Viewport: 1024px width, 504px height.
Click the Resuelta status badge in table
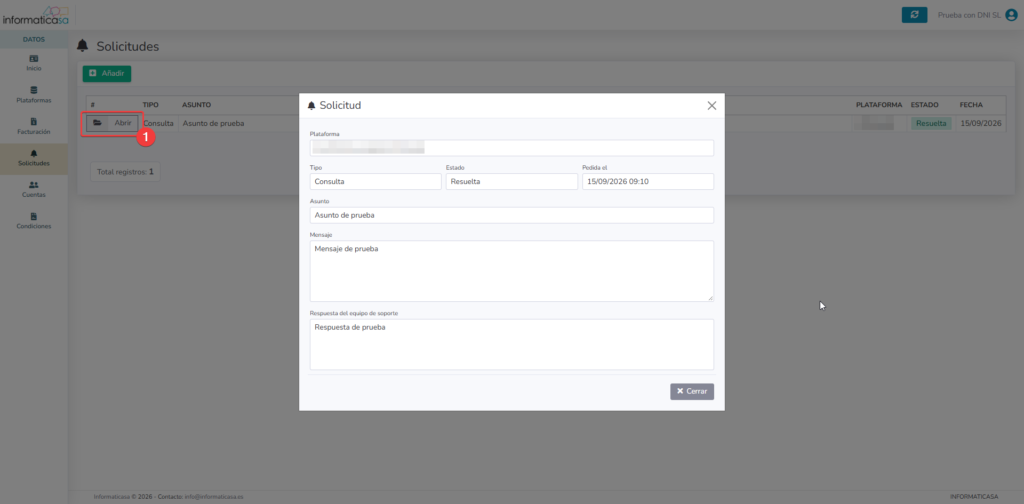pyautogui.click(x=931, y=123)
